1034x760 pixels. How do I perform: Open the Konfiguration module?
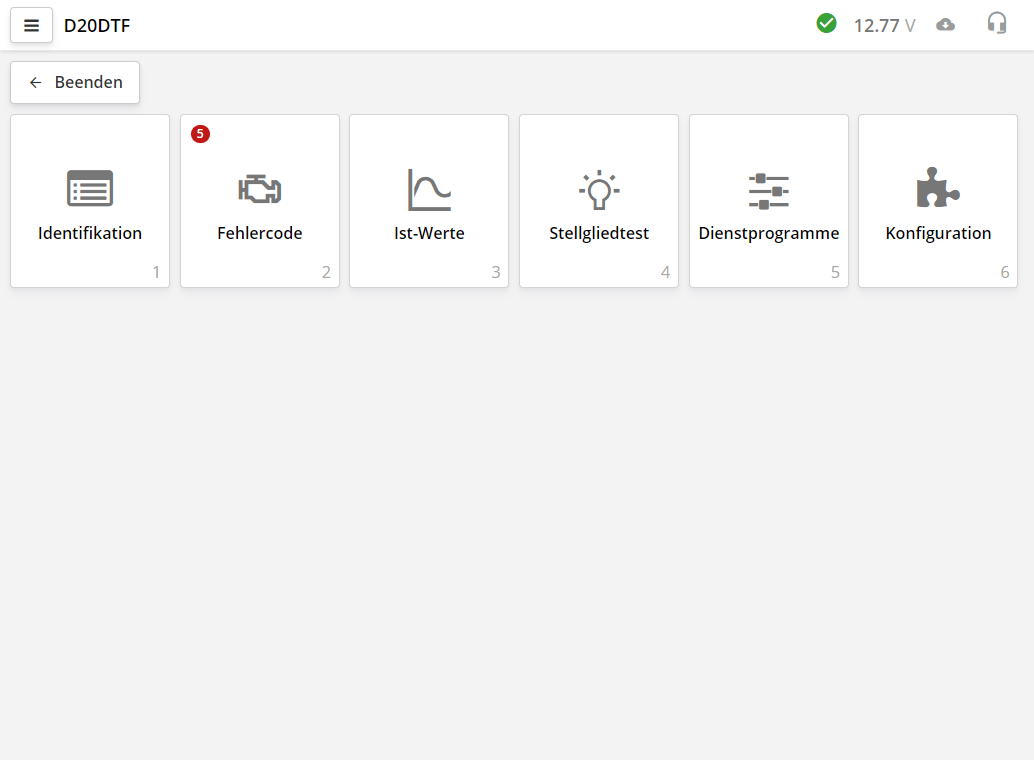pos(937,200)
